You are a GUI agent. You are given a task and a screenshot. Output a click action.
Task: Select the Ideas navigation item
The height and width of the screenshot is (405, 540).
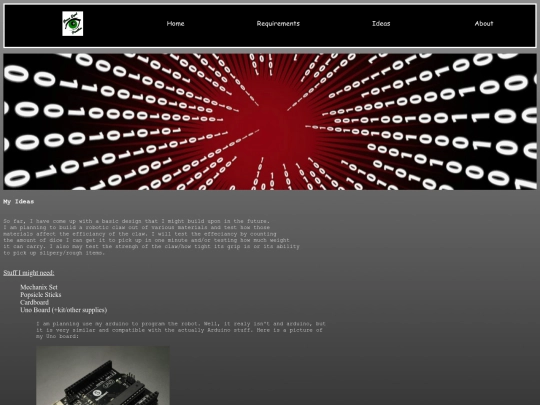coord(381,24)
